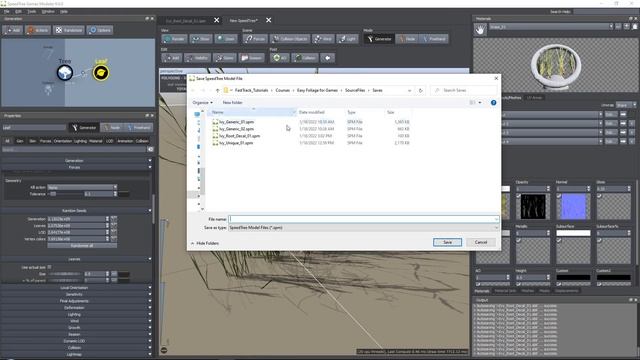Click the Collision Objects scene button
The width and height of the screenshot is (640, 360).
pos(290,39)
